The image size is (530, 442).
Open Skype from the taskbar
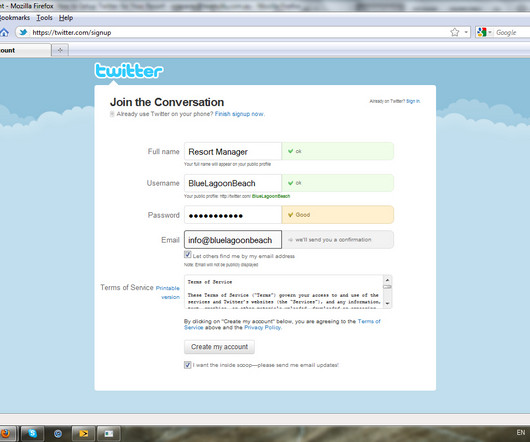32,433
